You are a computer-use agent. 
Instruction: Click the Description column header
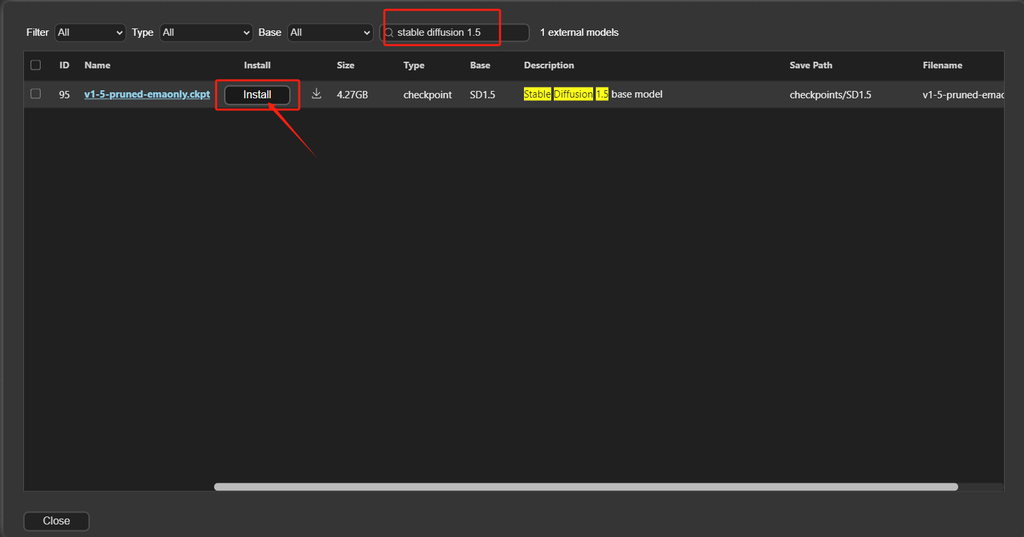point(548,65)
